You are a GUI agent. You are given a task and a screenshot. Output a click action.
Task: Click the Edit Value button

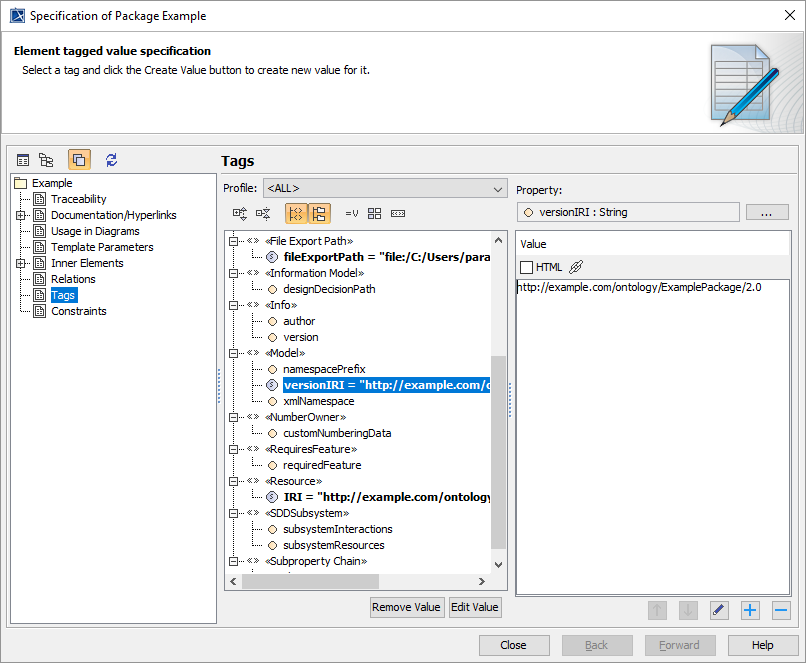click(474, 607)
